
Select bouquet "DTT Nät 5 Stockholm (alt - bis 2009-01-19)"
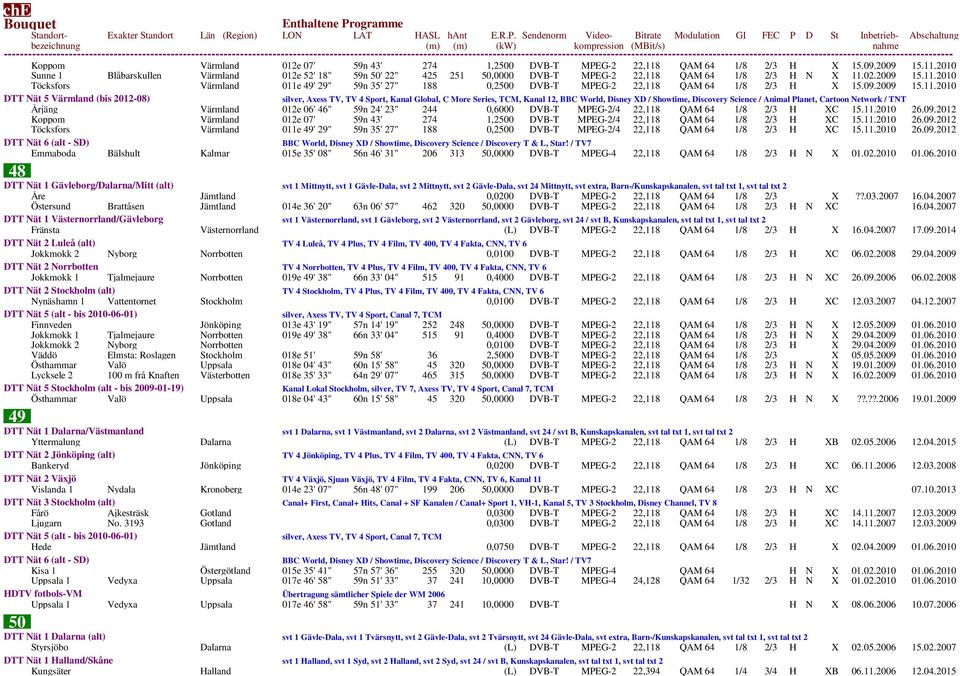click(x=94, y=388)
